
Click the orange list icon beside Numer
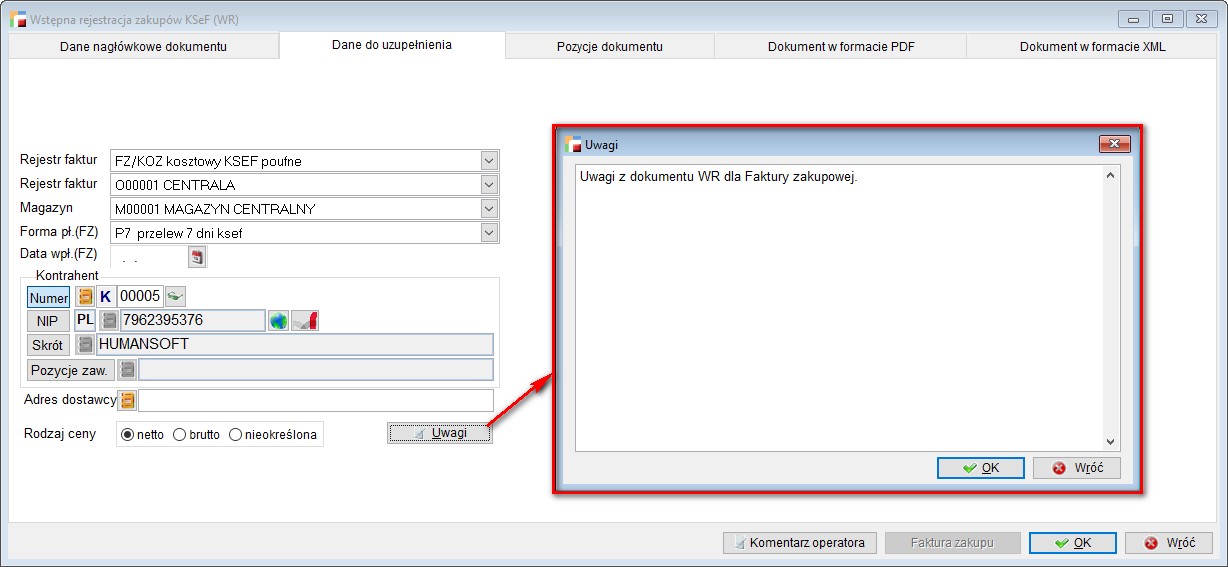click(x=85, y=297)
